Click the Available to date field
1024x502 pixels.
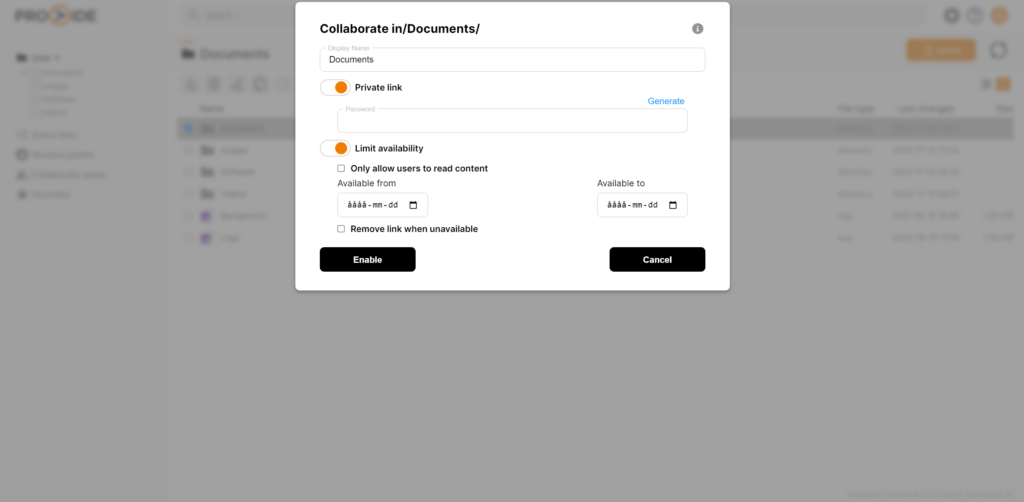[632, 205]
